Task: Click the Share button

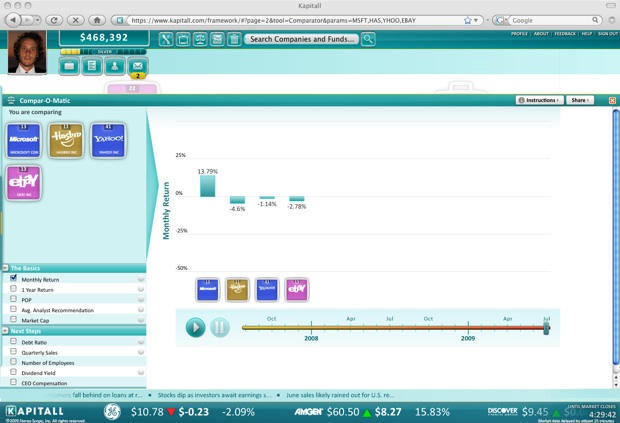Action: pos(580,100)
